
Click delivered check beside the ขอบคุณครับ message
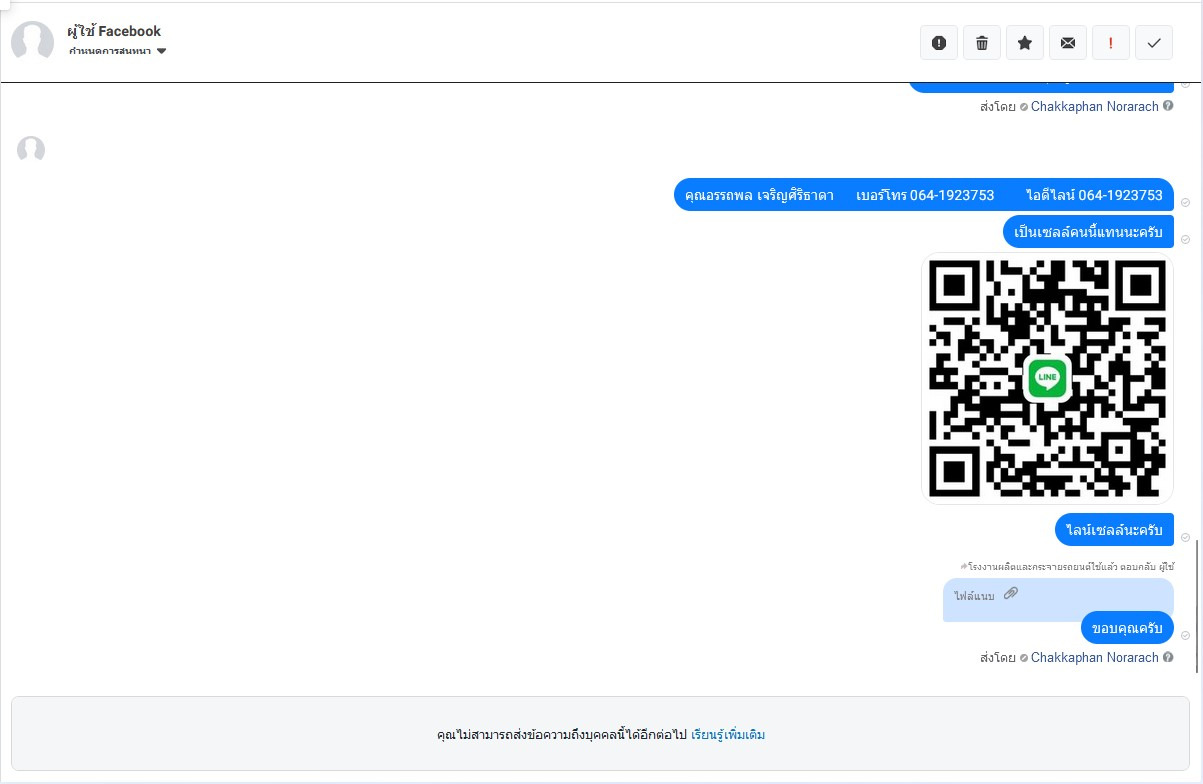pyautogui.click(x=1185, y=635)
